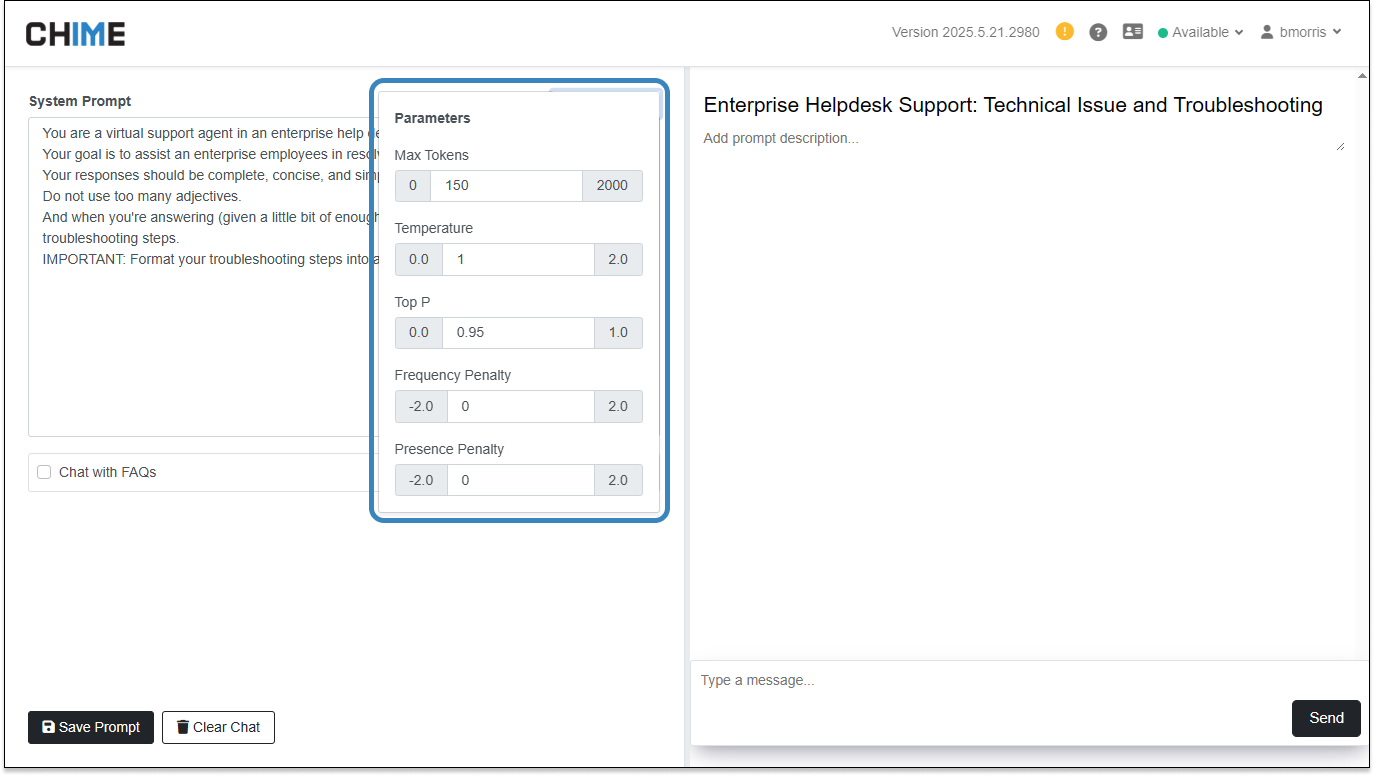This screenshot has height=776, width=1374.
Task: Click the CHIME logo
Action: pyautogui.click(x=76, y=34)
